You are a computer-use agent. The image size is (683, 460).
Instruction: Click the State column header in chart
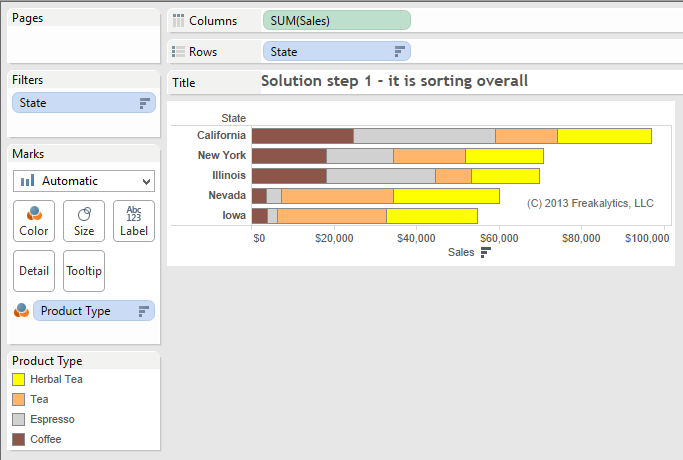233,118
